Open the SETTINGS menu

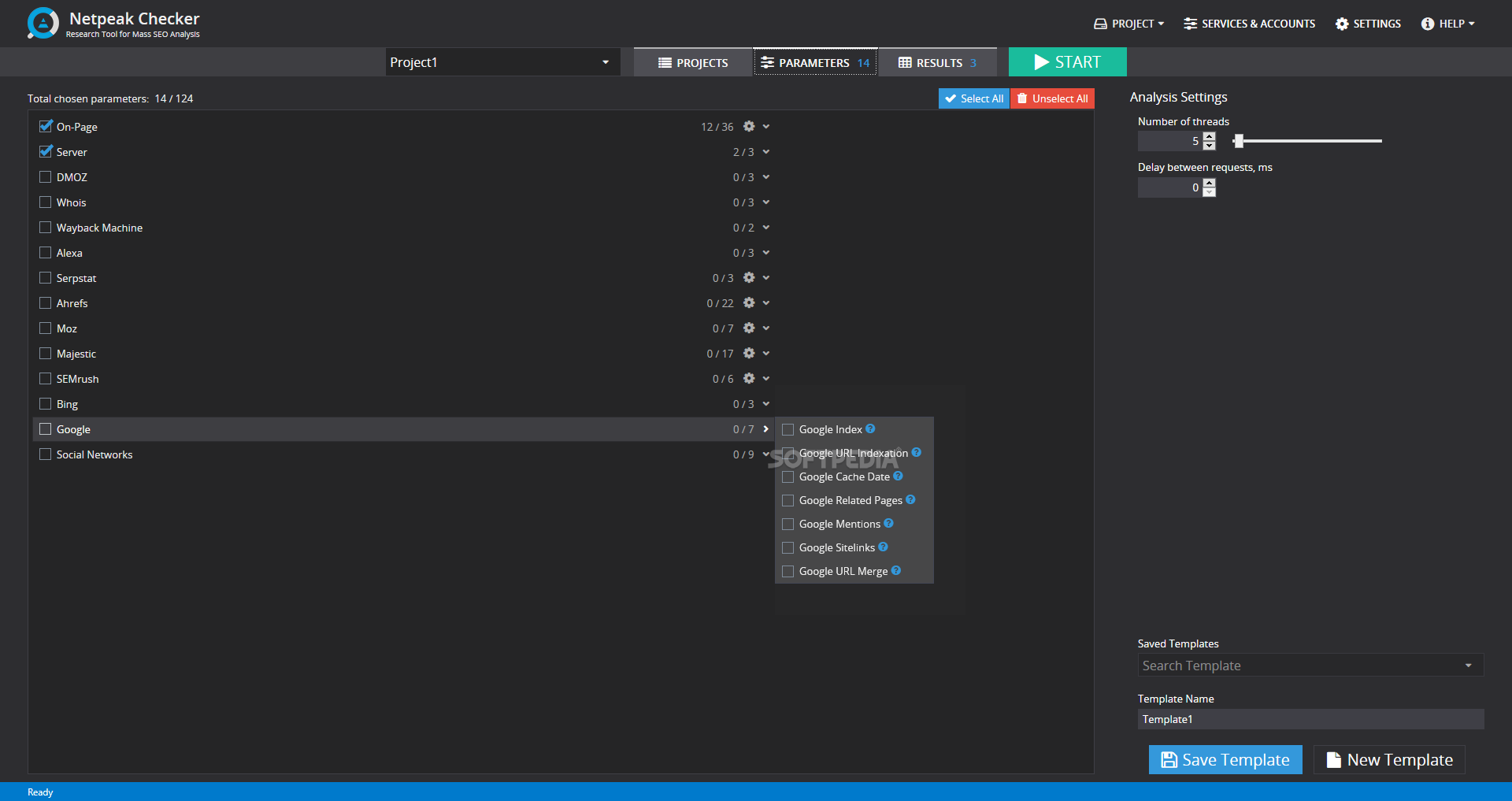point(1368,24)
